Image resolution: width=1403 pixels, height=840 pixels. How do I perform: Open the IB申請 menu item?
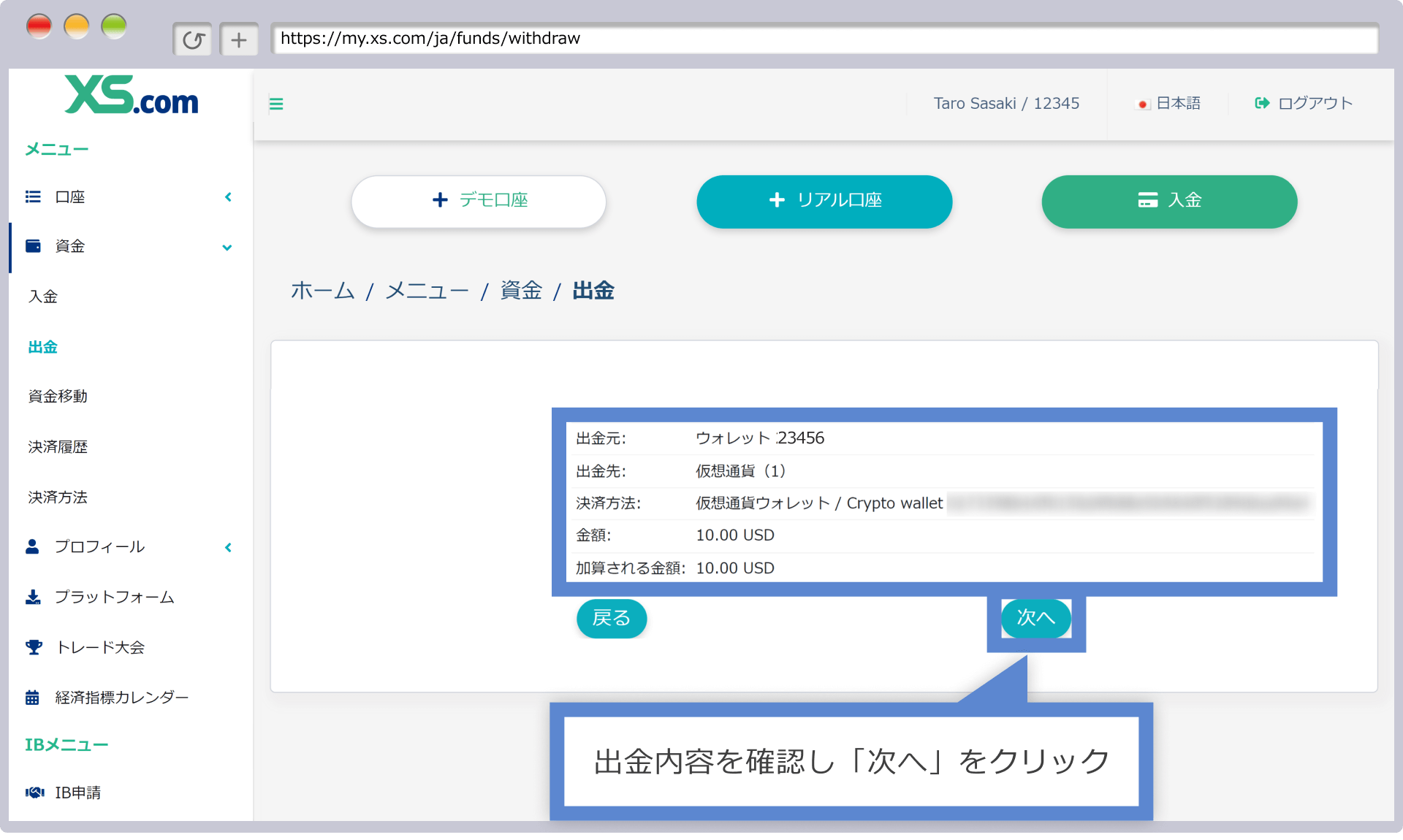78,793
